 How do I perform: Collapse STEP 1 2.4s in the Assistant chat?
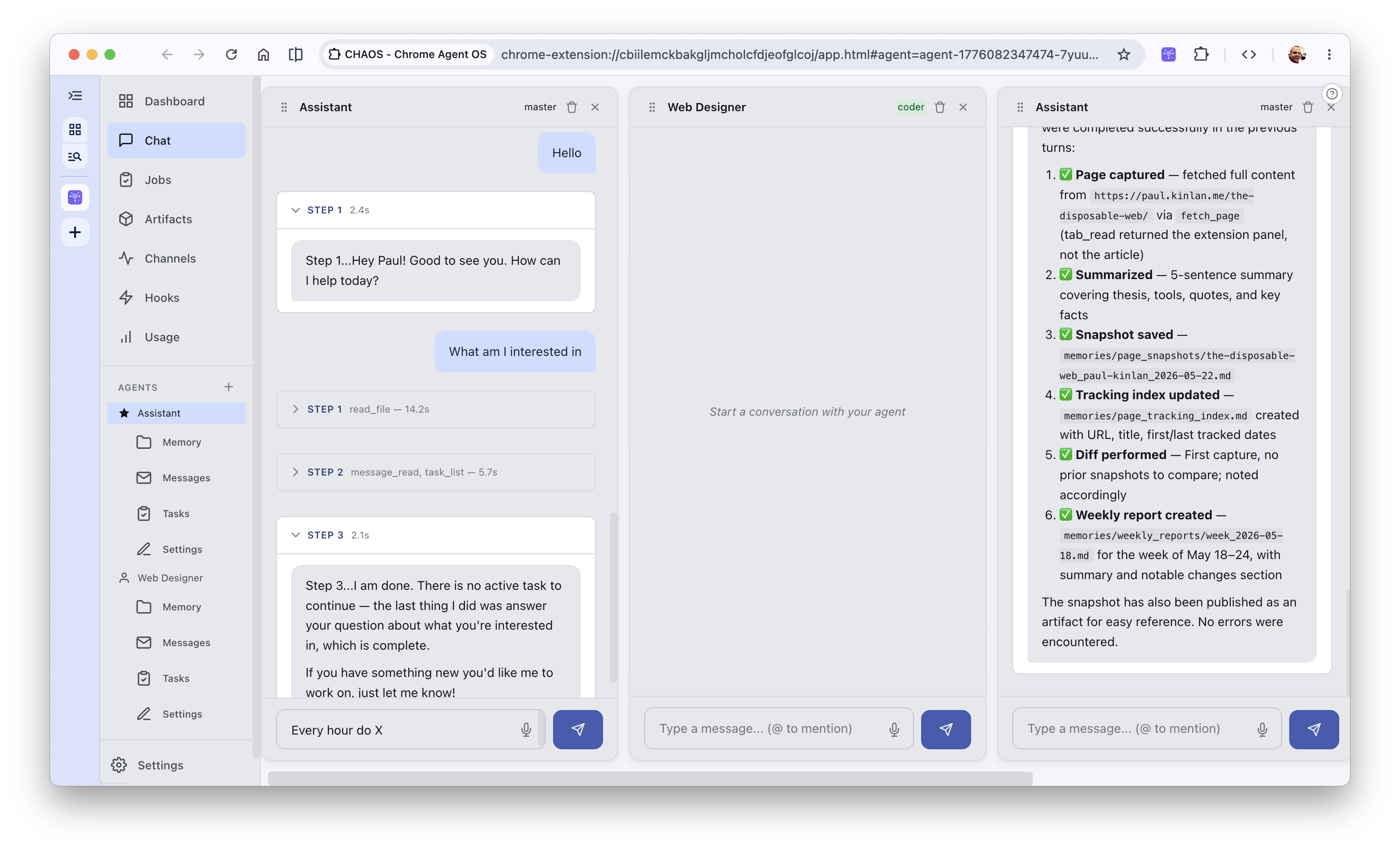tap(436, 210)
